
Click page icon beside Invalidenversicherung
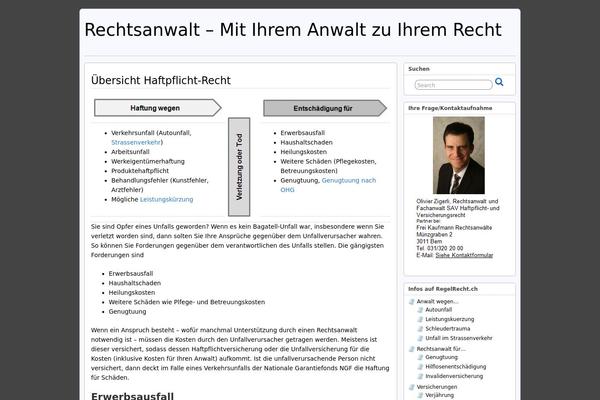(420, 376)
